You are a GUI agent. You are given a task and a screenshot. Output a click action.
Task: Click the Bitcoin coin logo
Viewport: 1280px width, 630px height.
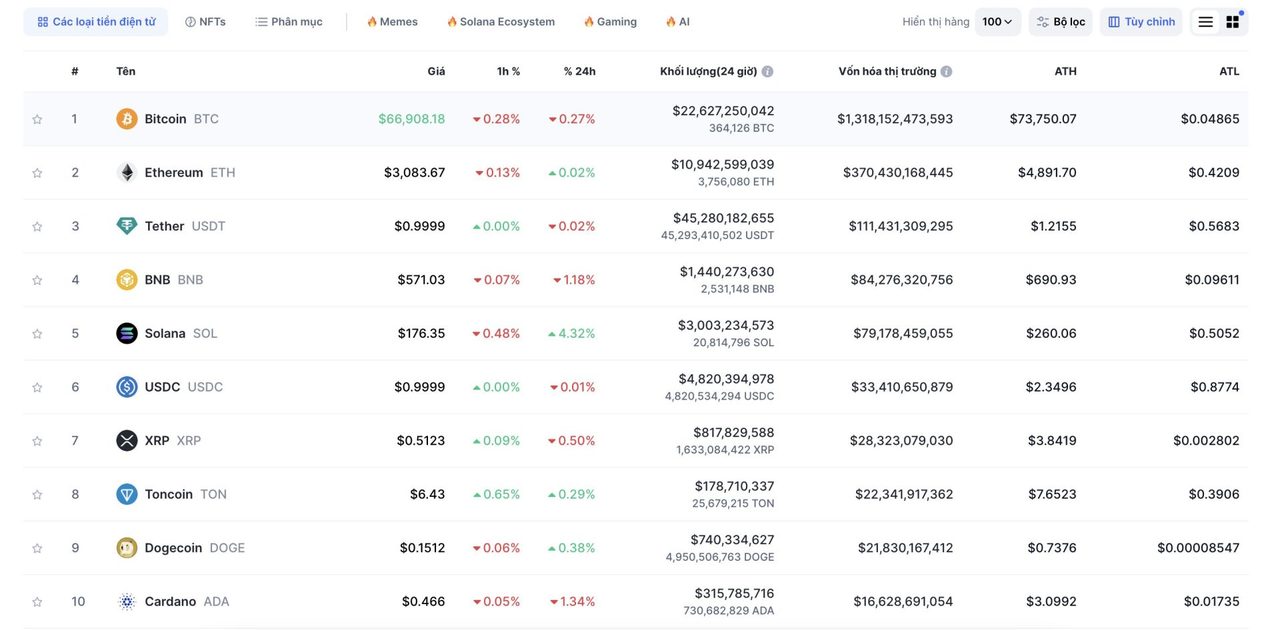127,119
